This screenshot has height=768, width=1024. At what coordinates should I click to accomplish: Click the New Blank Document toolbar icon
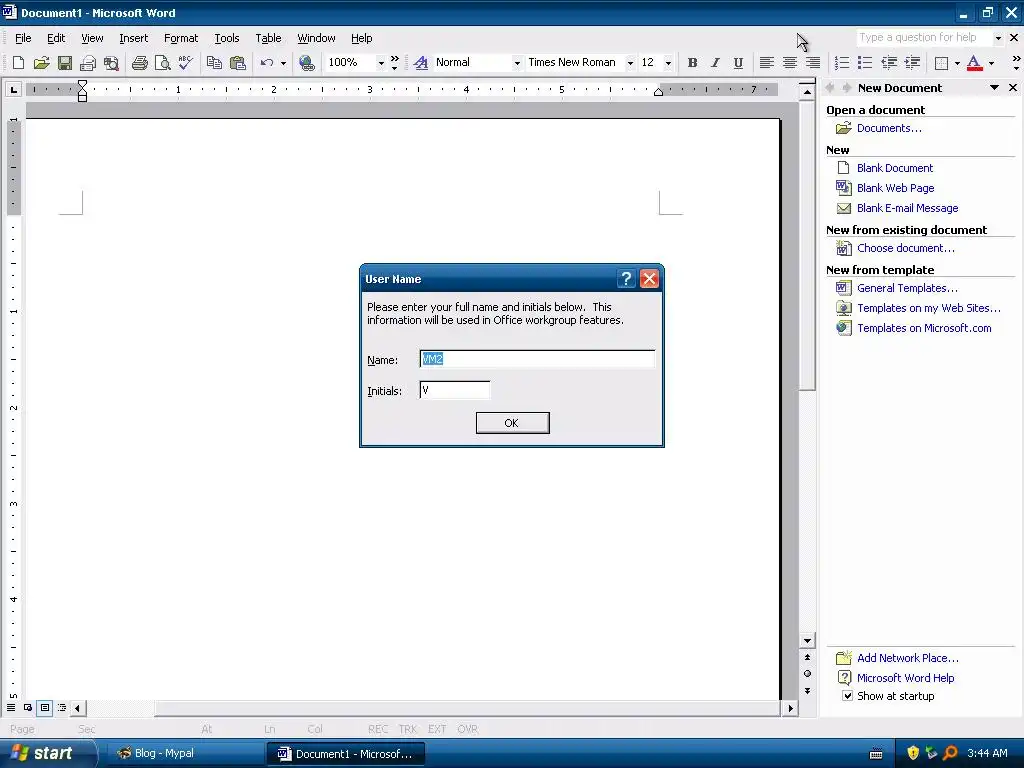18,63
